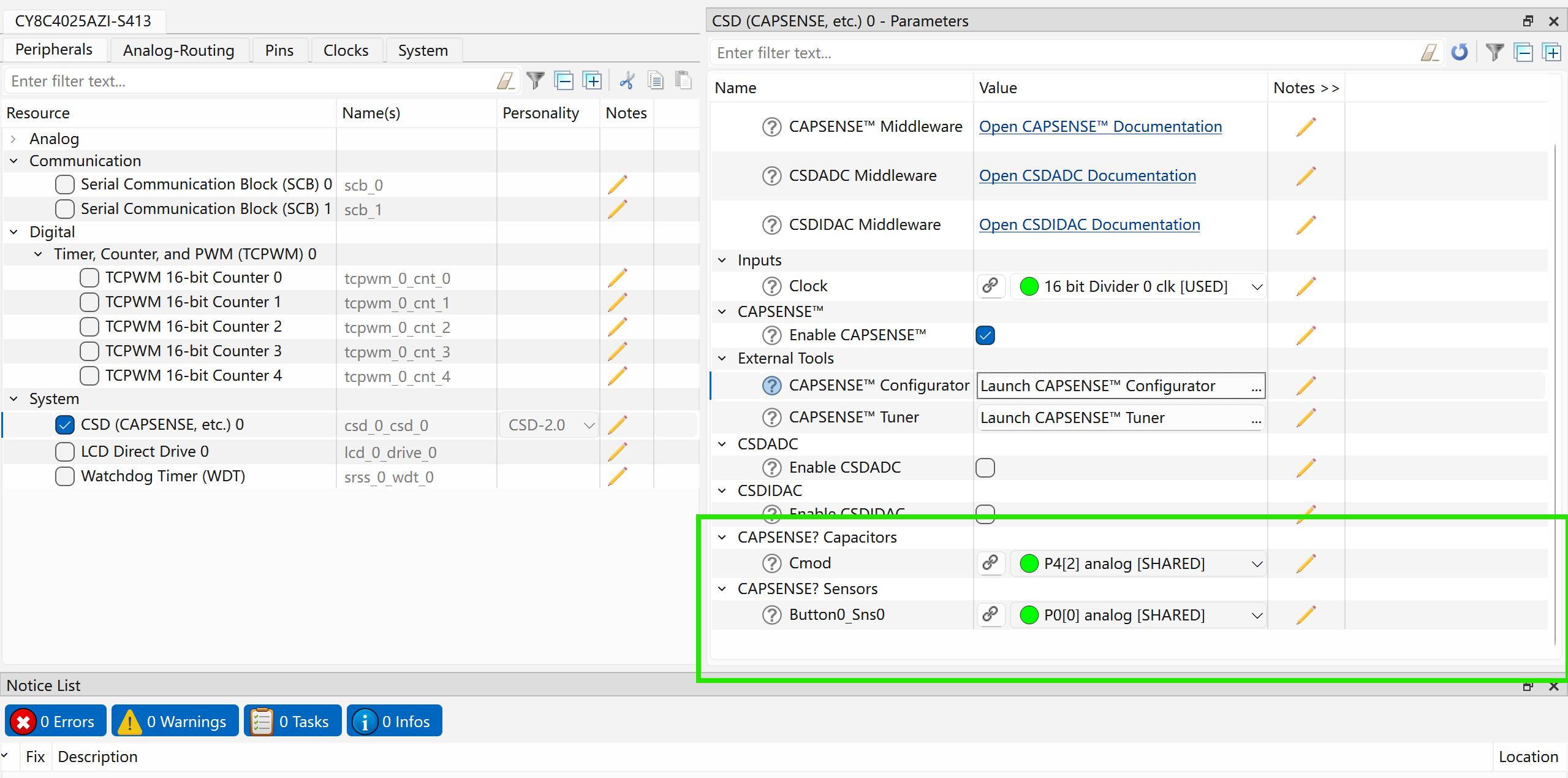Select the CY8C4025AZI-S413 device tab
The width and height of the screenshot is (1568, 778).
(x=83, y=21)
